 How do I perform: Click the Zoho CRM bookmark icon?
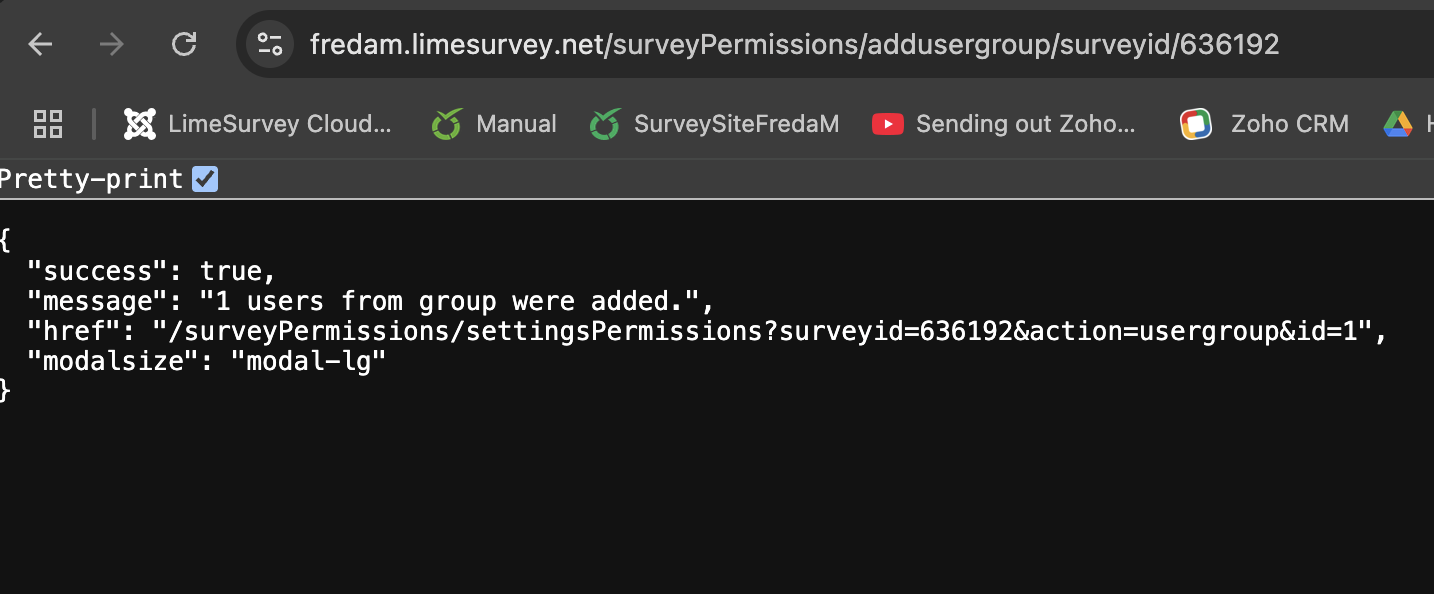(1196, 124)
